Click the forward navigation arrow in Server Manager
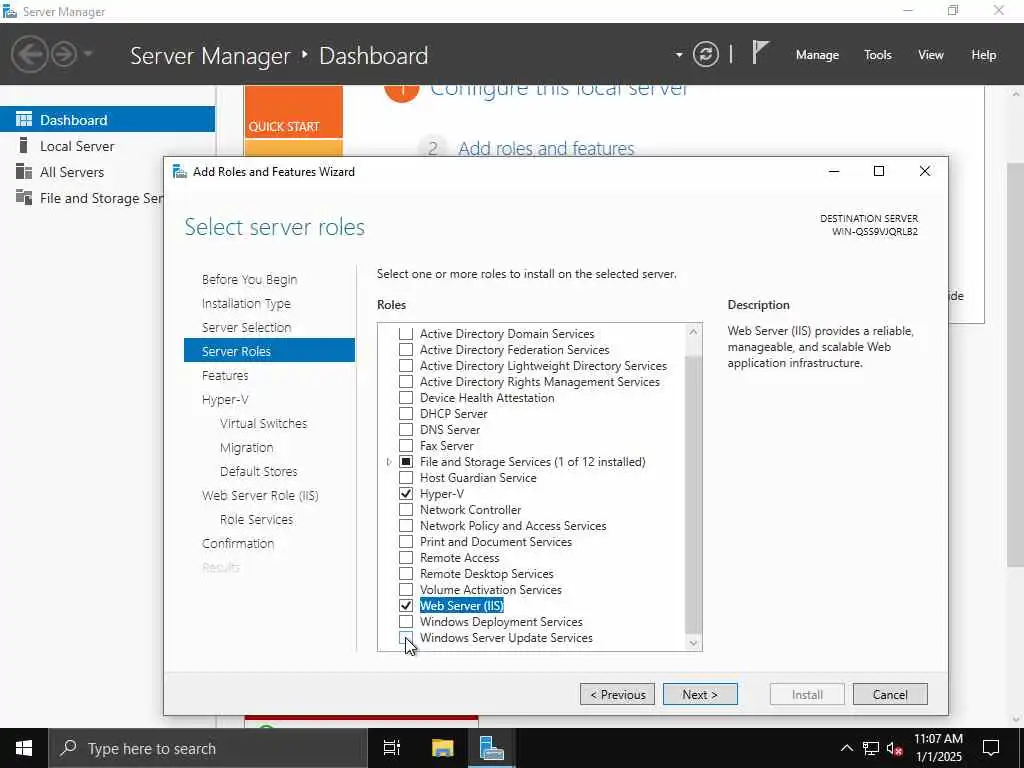The height and width of the screenshot is (768, 1024). click(64, 54)
